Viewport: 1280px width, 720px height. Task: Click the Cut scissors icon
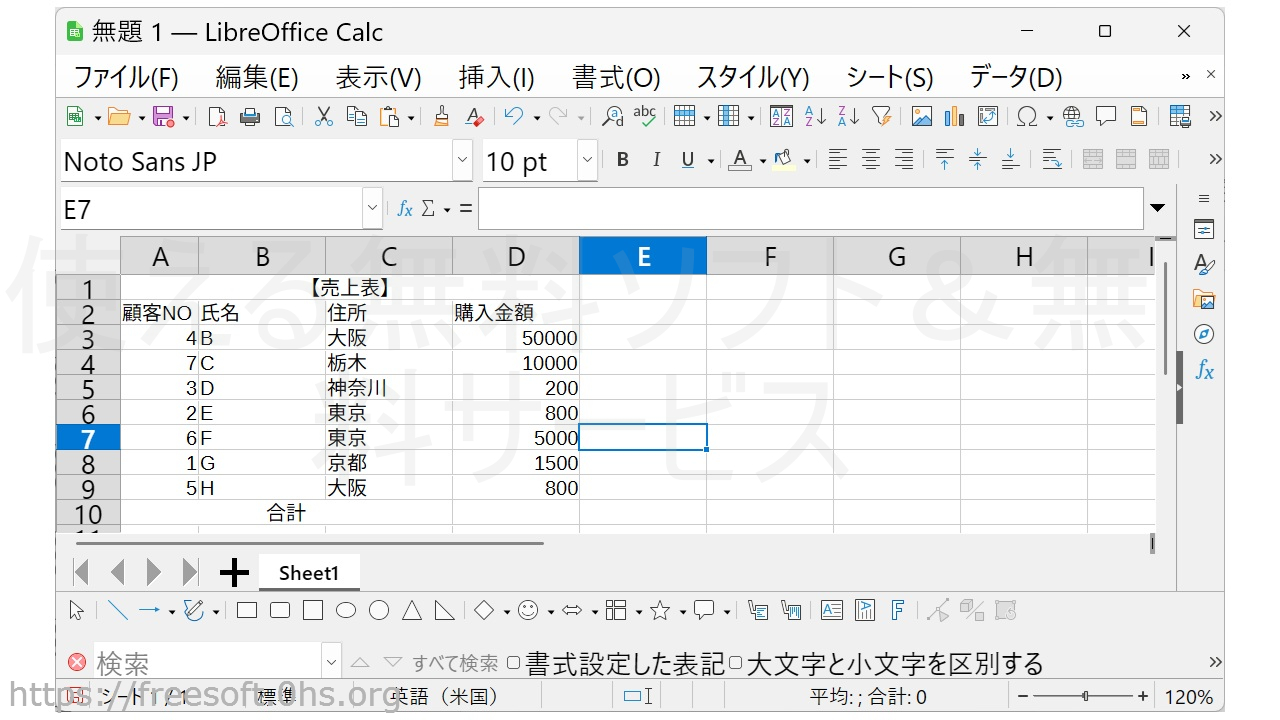tap(323, 117)
